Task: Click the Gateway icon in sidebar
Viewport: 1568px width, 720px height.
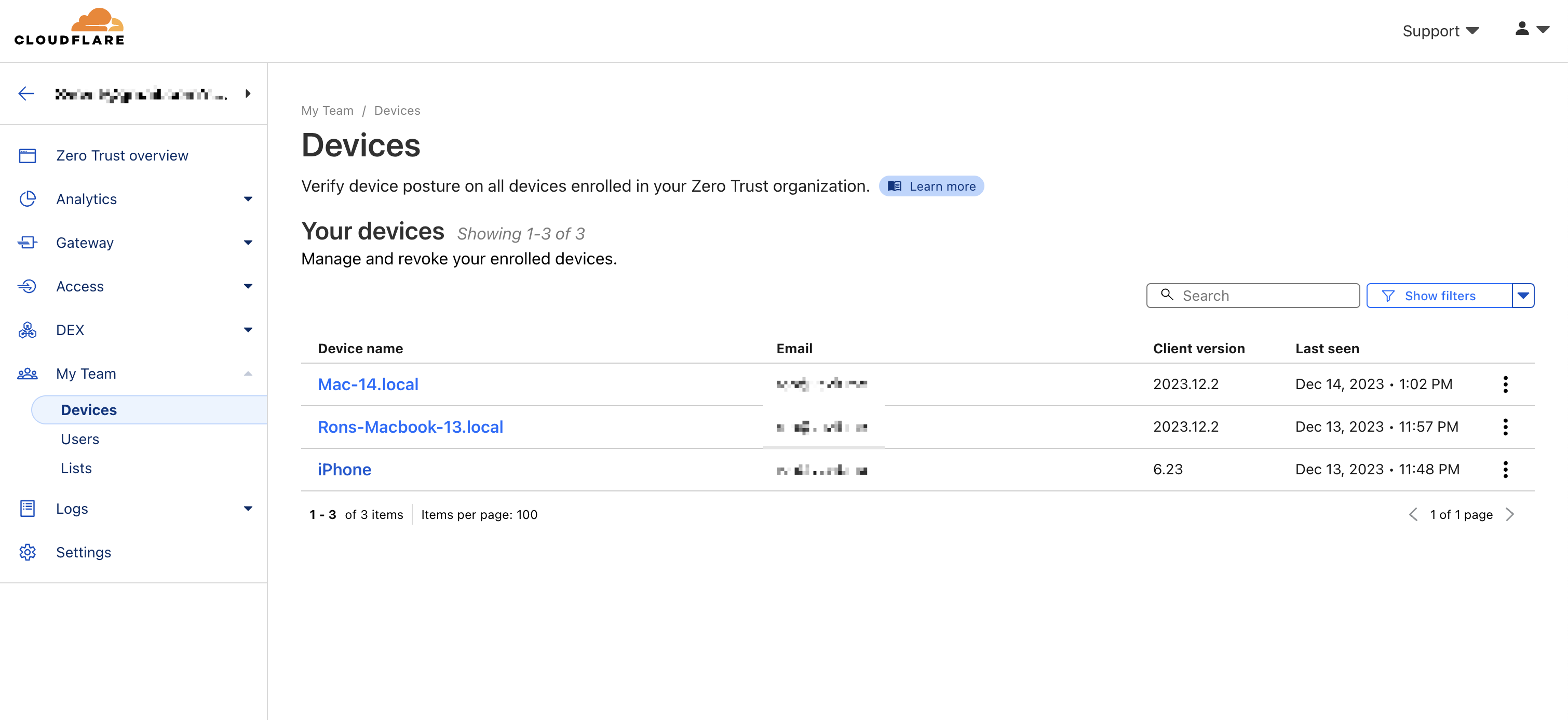Action: click(x=28, y=243)
